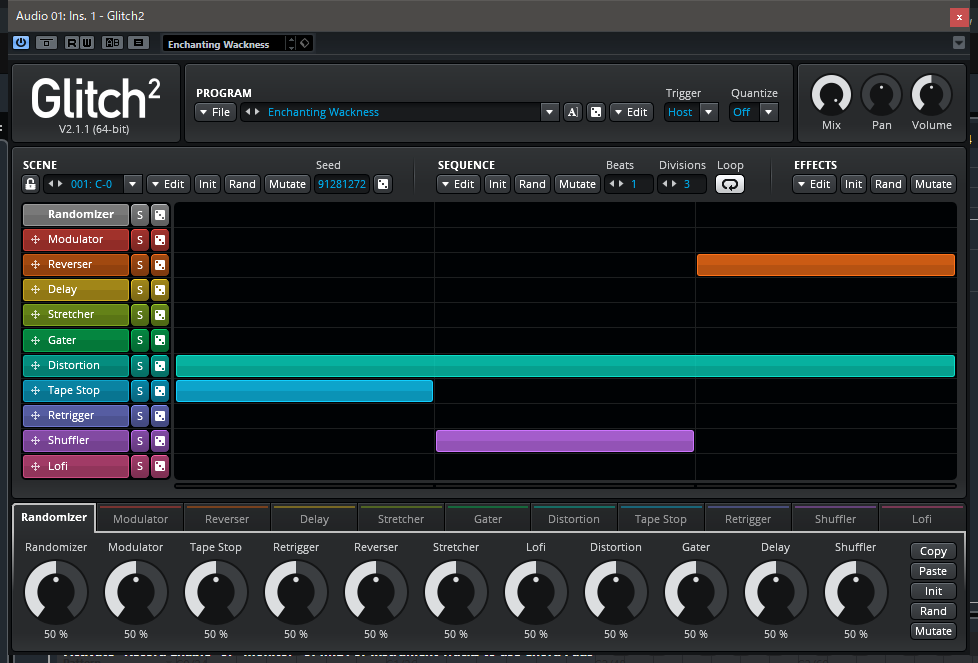
Task: Randomize the Stretcher lane with its dice
Action: pos(160,315)
